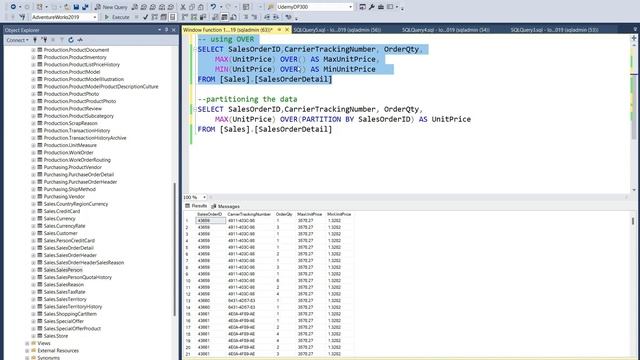Click the Query Options icon

164,17
